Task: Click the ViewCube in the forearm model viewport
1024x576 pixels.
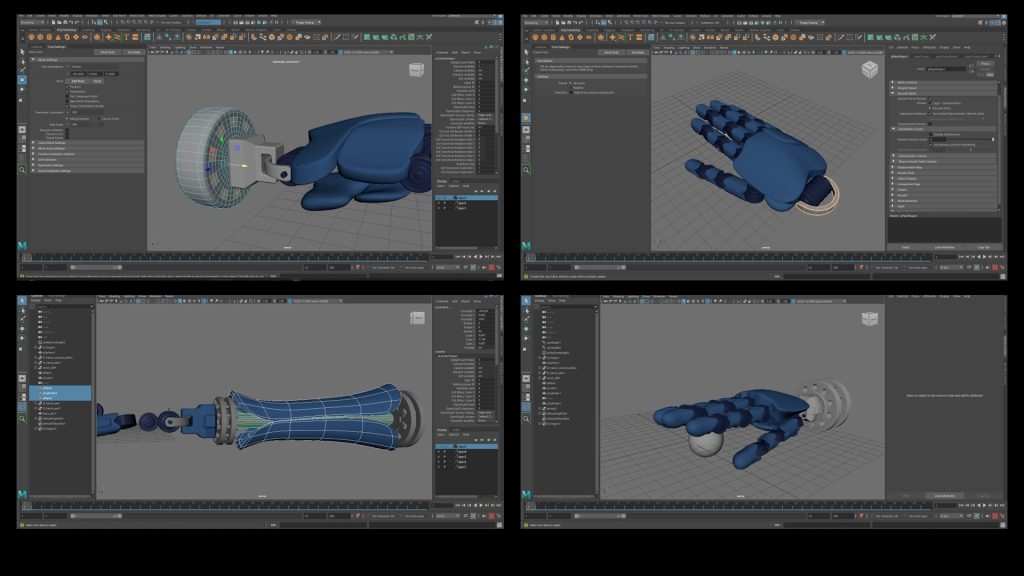Action: (417, 318)
